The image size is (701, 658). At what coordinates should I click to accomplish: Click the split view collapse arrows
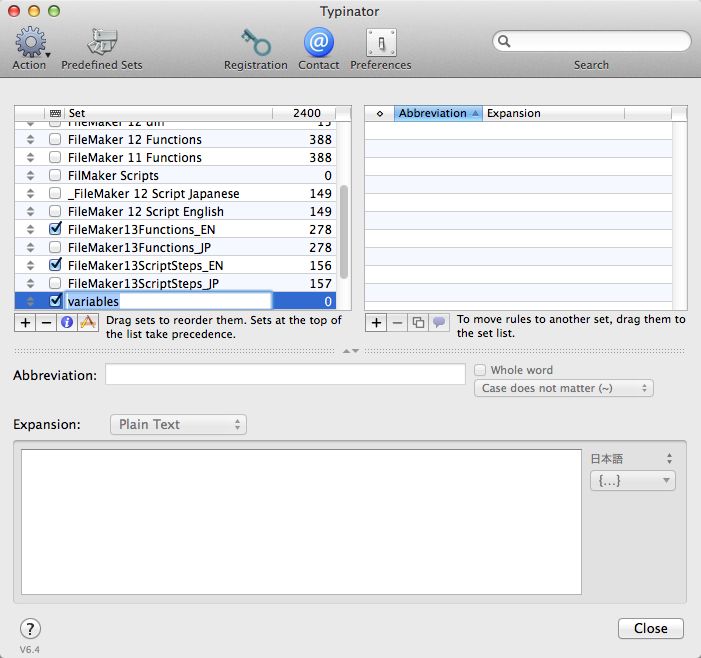pyautogui.click(x=350, y=351)
